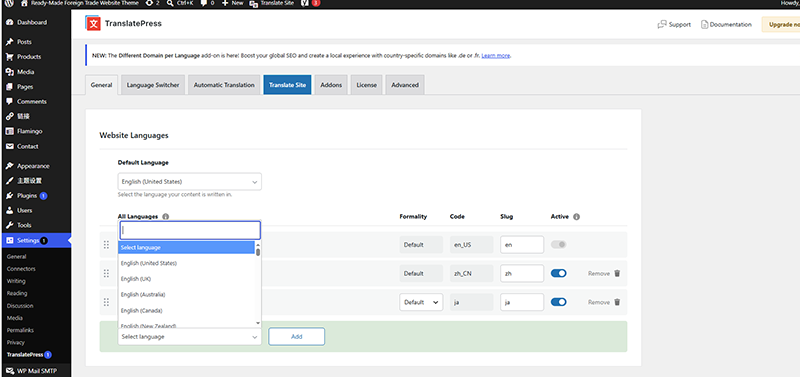Click the language list scrollbar thumb
The height and width of the screenshot is (377, 800).
(258, 252)
